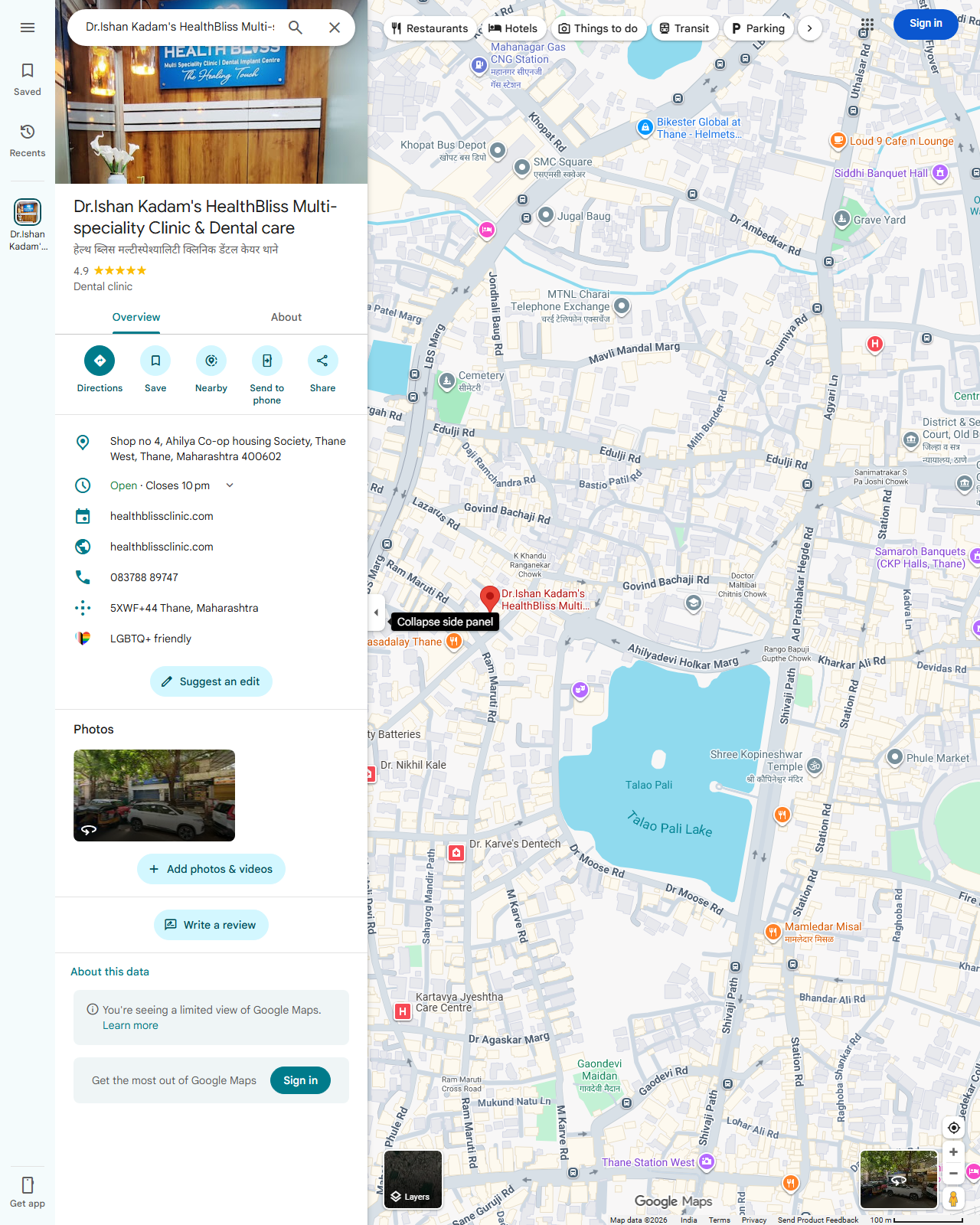Click Add photos & videos
980x1225 pixels.
(x=211, y=869)
